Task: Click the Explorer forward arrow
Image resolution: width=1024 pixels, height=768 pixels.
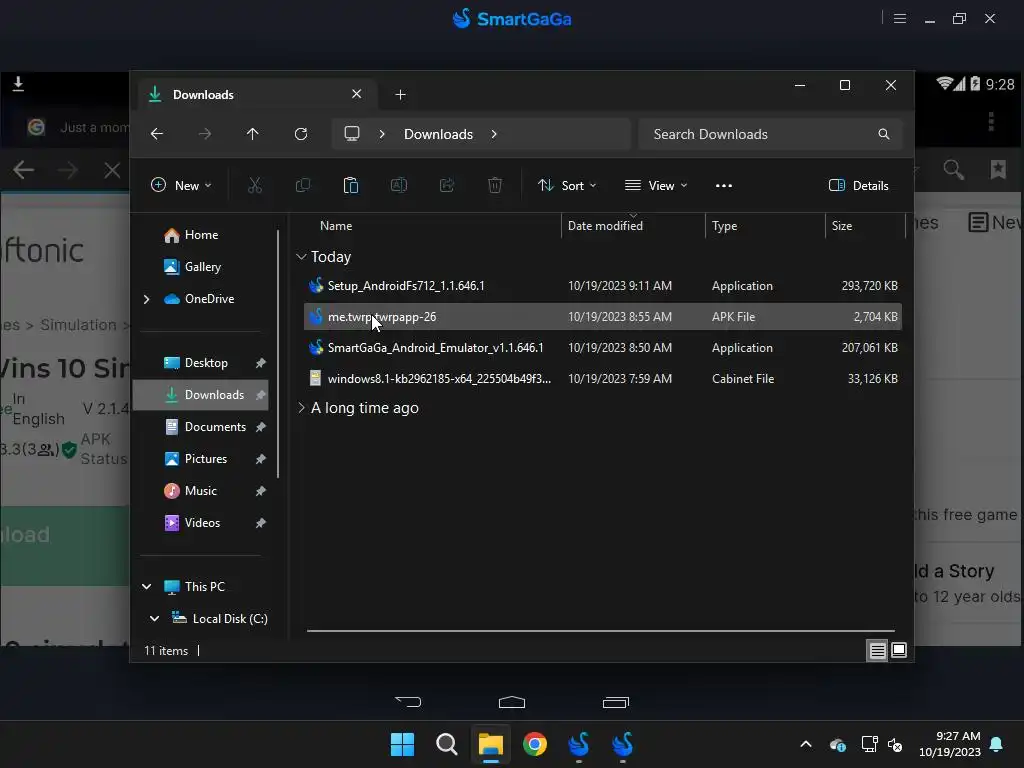Action: click(204, 134)
